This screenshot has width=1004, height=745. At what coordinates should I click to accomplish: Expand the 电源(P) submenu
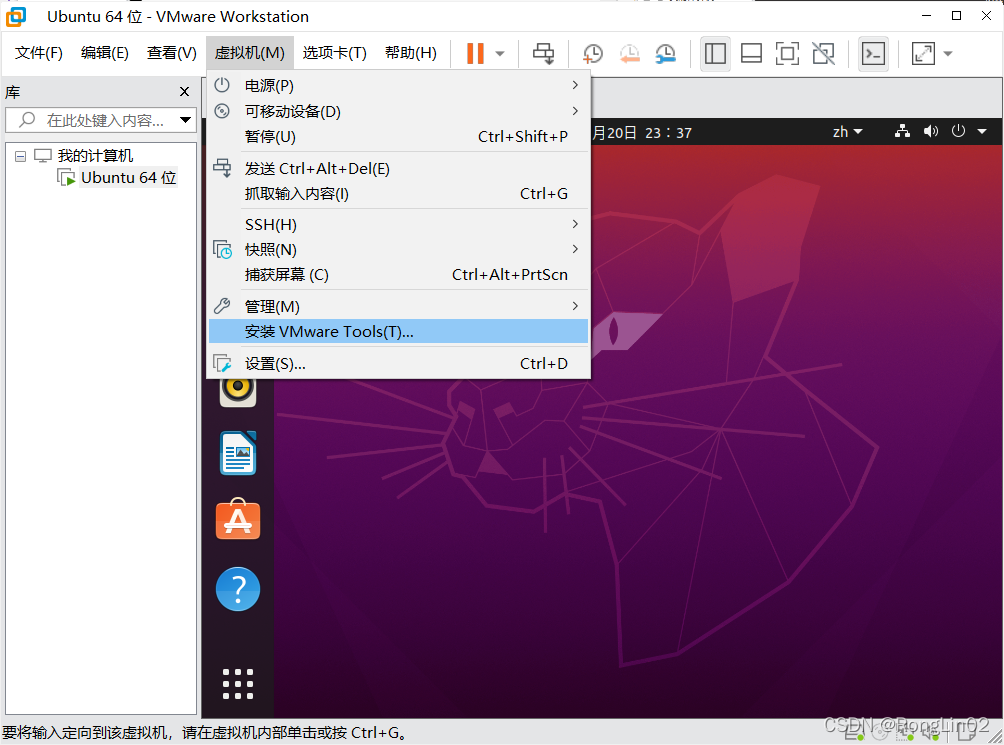pyautogui.click(x=398, y=85)
